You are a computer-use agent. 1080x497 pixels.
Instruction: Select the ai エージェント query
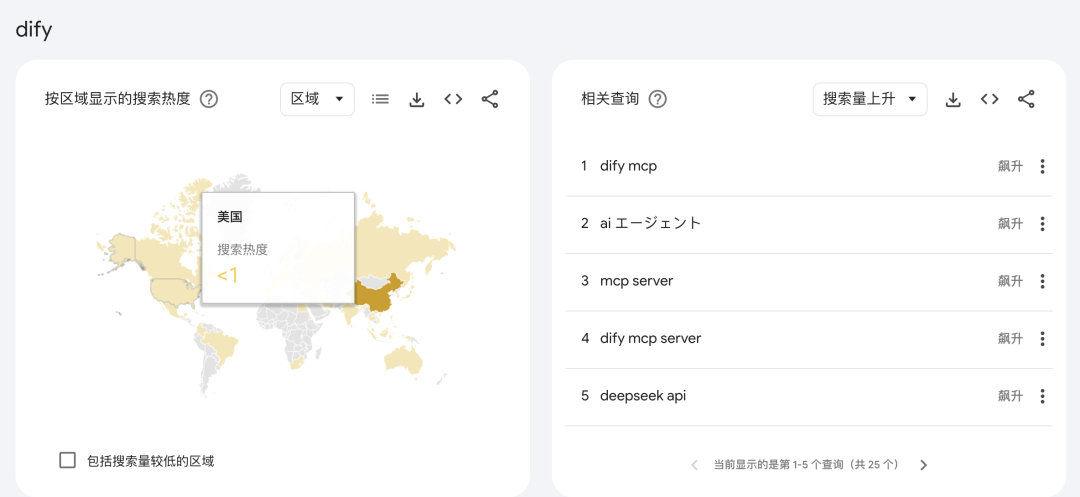click(650, 223)
